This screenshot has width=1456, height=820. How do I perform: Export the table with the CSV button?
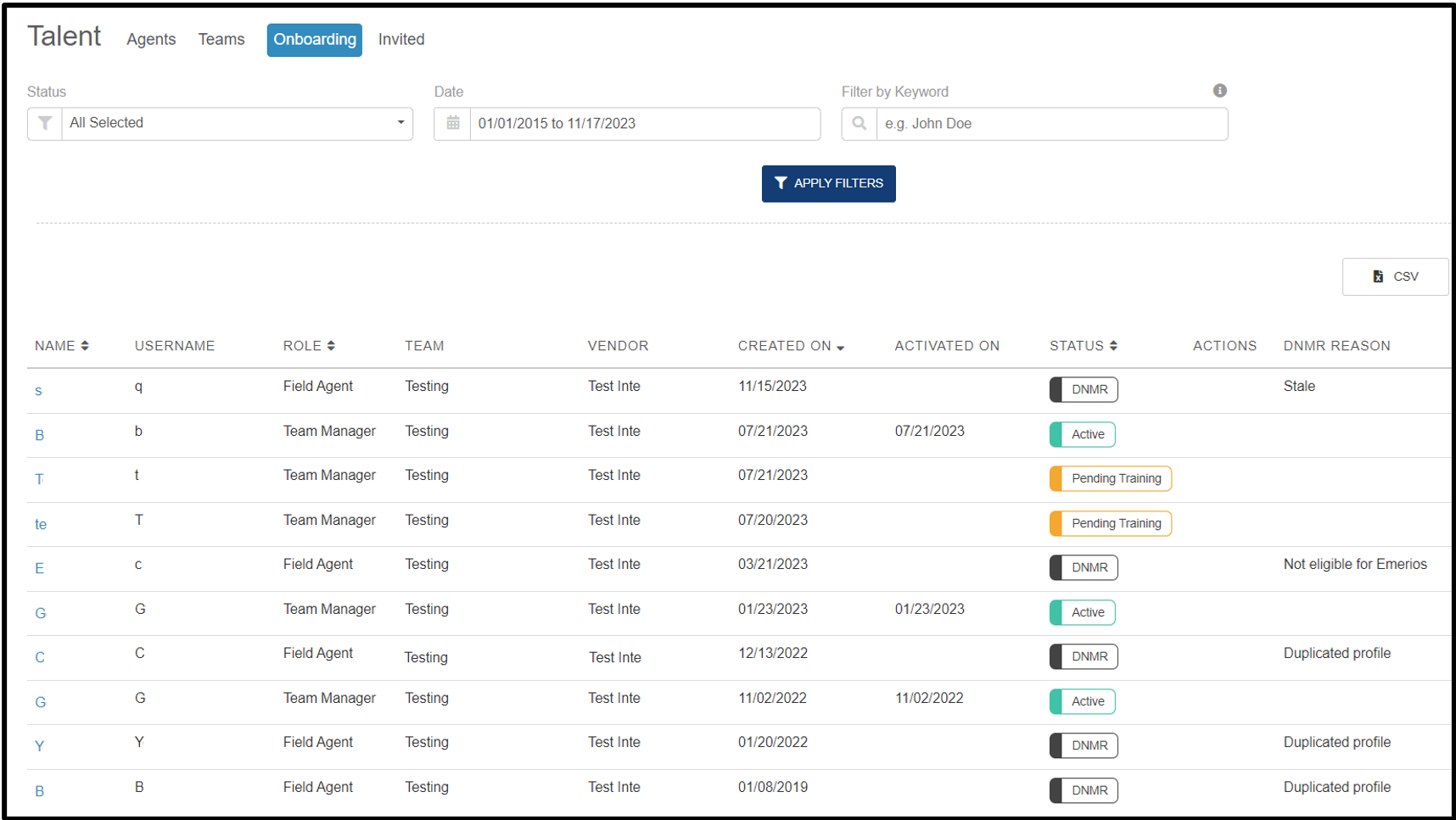click(x=1395, y=276)
